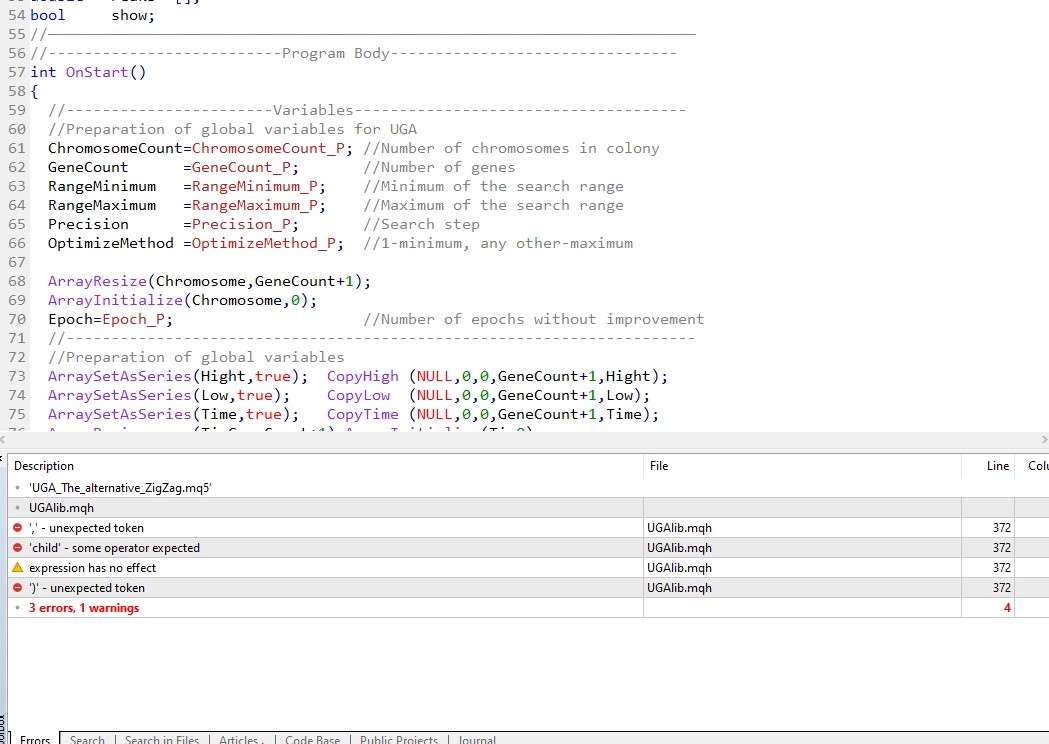Click ArrayResize call on line 68
This screenshot has width=1049, height=744.
point(97,282)
